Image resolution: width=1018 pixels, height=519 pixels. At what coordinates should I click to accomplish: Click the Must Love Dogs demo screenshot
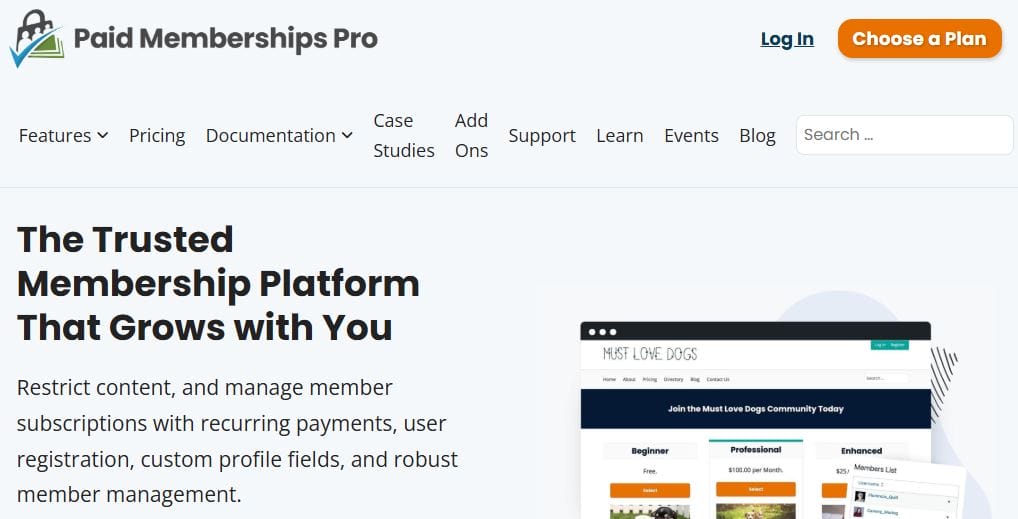[755, 420]
